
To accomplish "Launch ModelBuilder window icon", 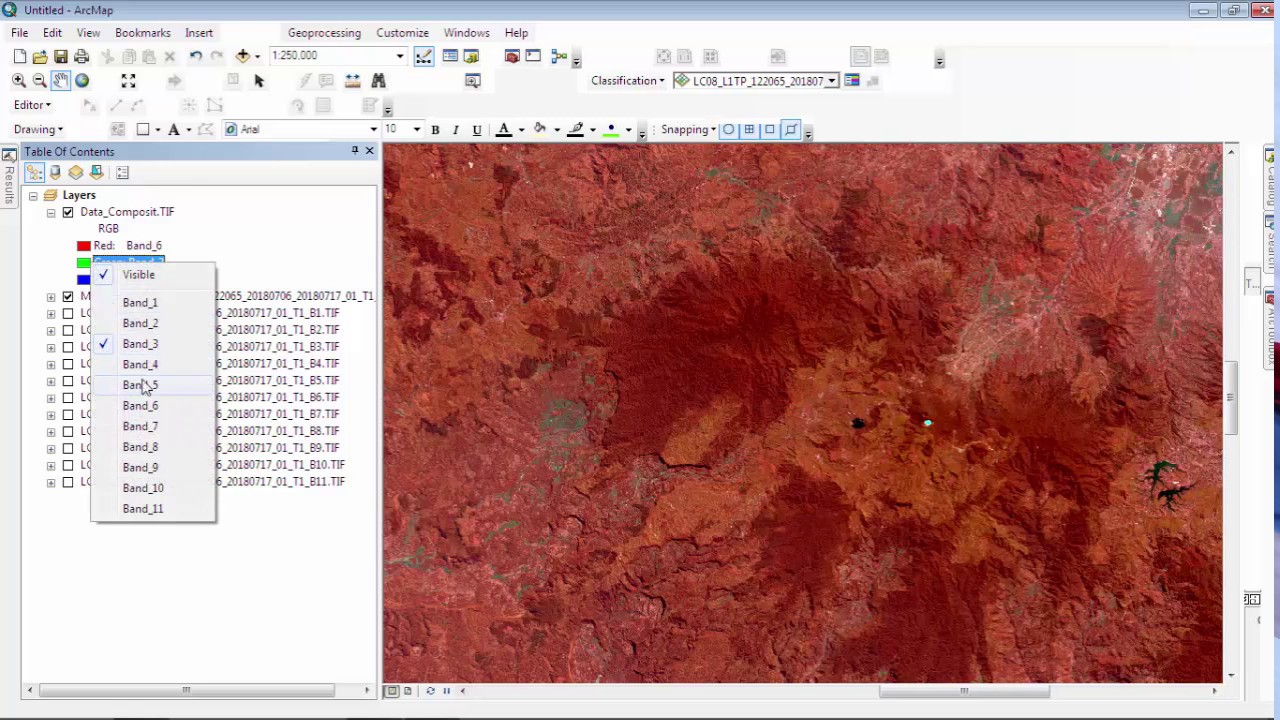I will coord(559,57).
